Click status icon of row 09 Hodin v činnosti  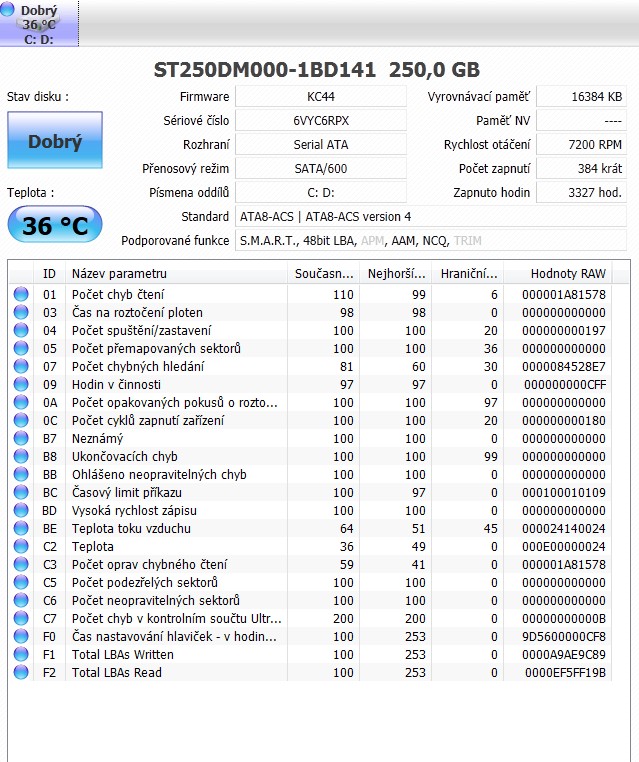pos(21,384)
